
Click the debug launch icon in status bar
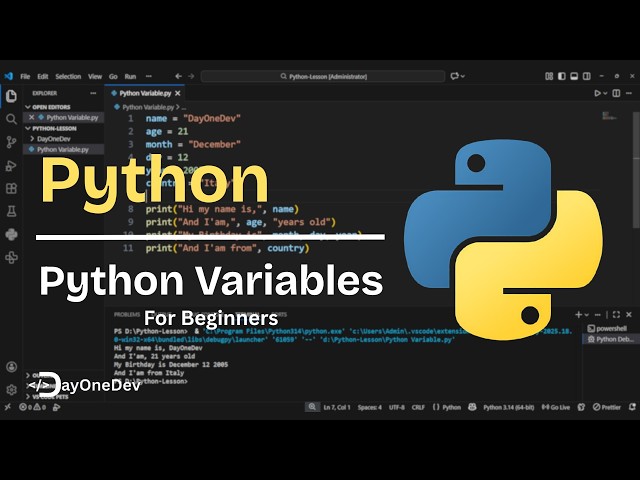(x=57, y=407)
